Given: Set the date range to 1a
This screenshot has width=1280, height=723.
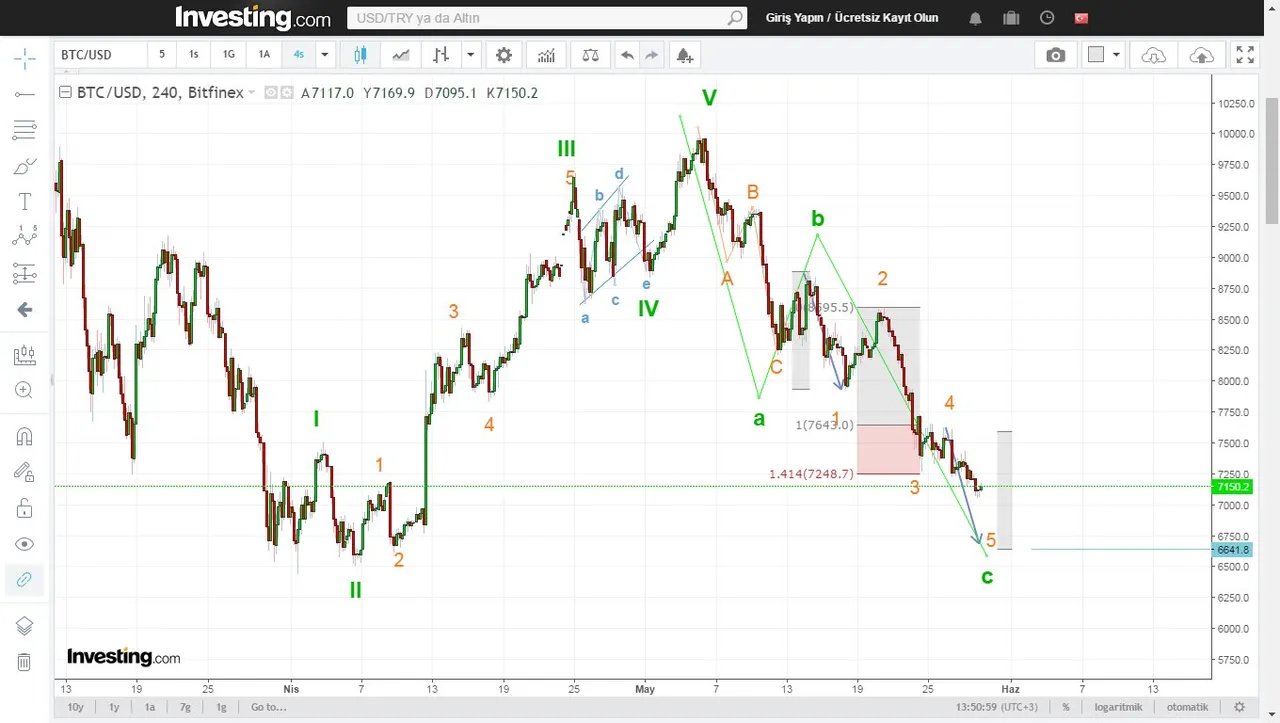Looking at the screenshot, I should coord(150,707).
